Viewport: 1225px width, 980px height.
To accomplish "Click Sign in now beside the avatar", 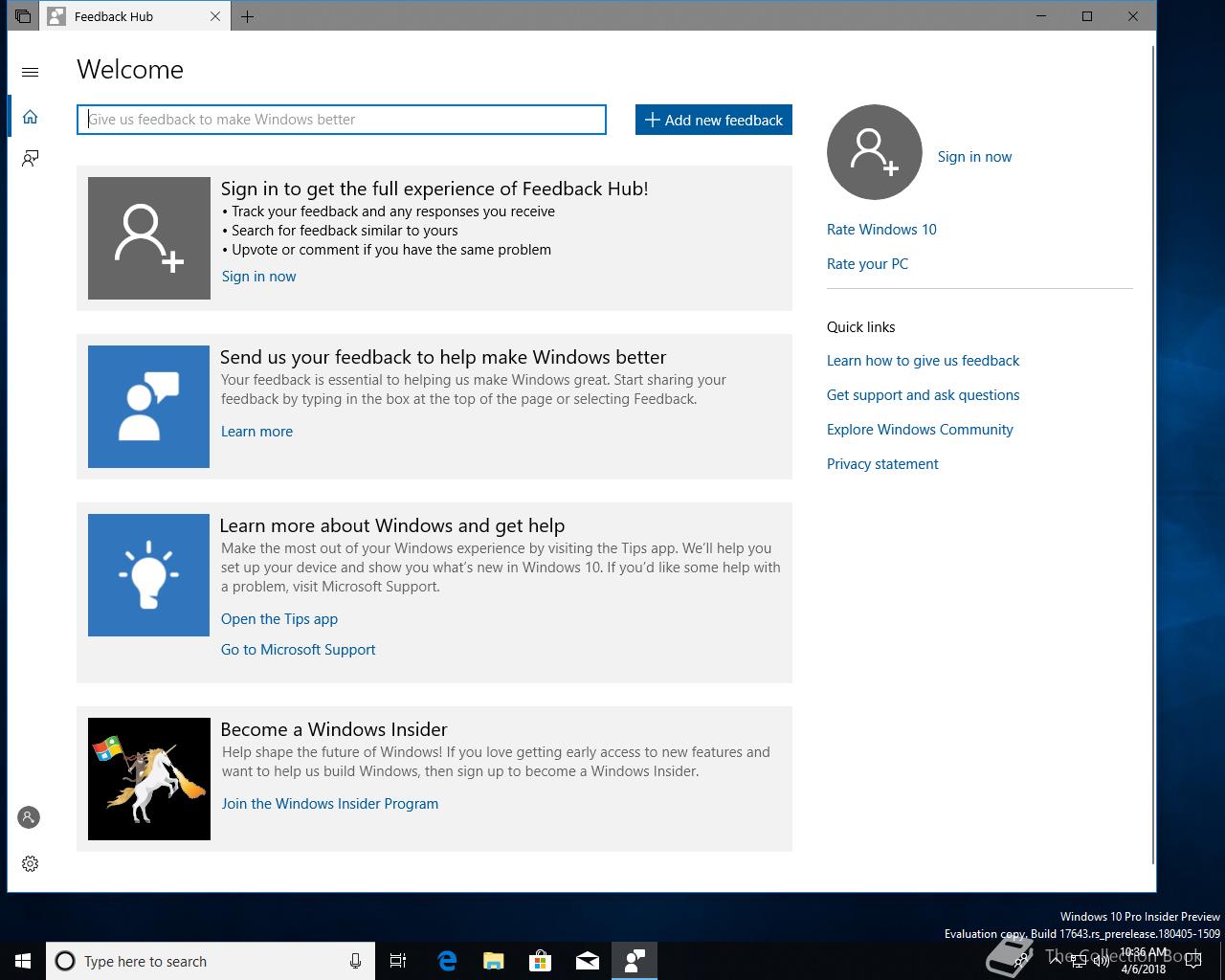I will (x=974, y=157).
